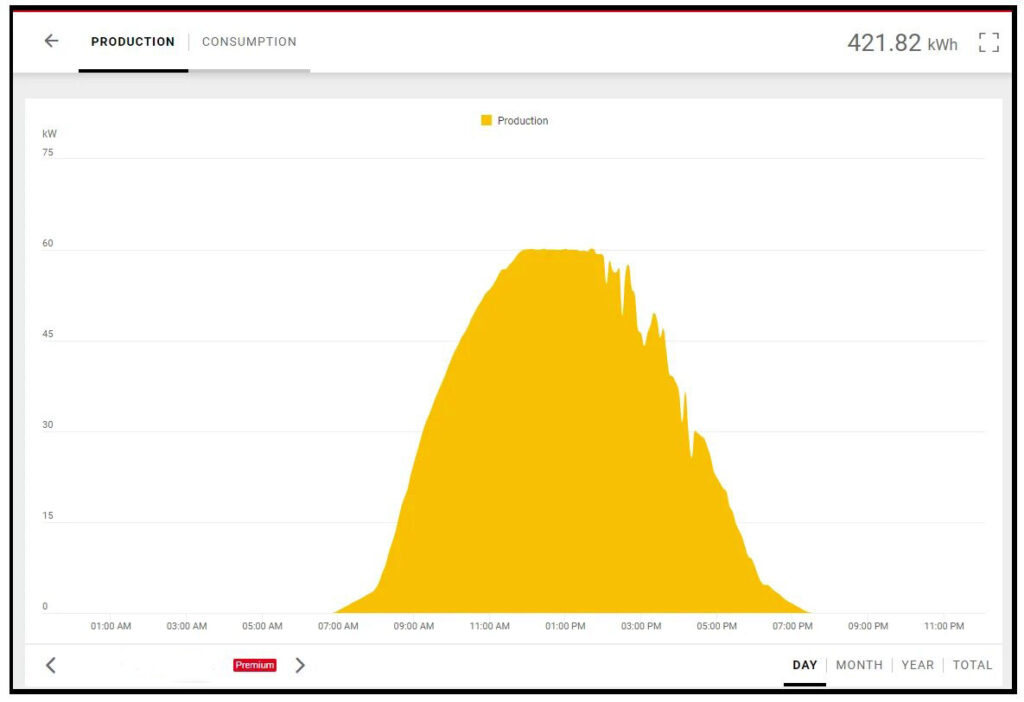The width and height of the screenshot is (1024, 702).
Task: Select the PRODUCTION tab
Action: [132, 41]
